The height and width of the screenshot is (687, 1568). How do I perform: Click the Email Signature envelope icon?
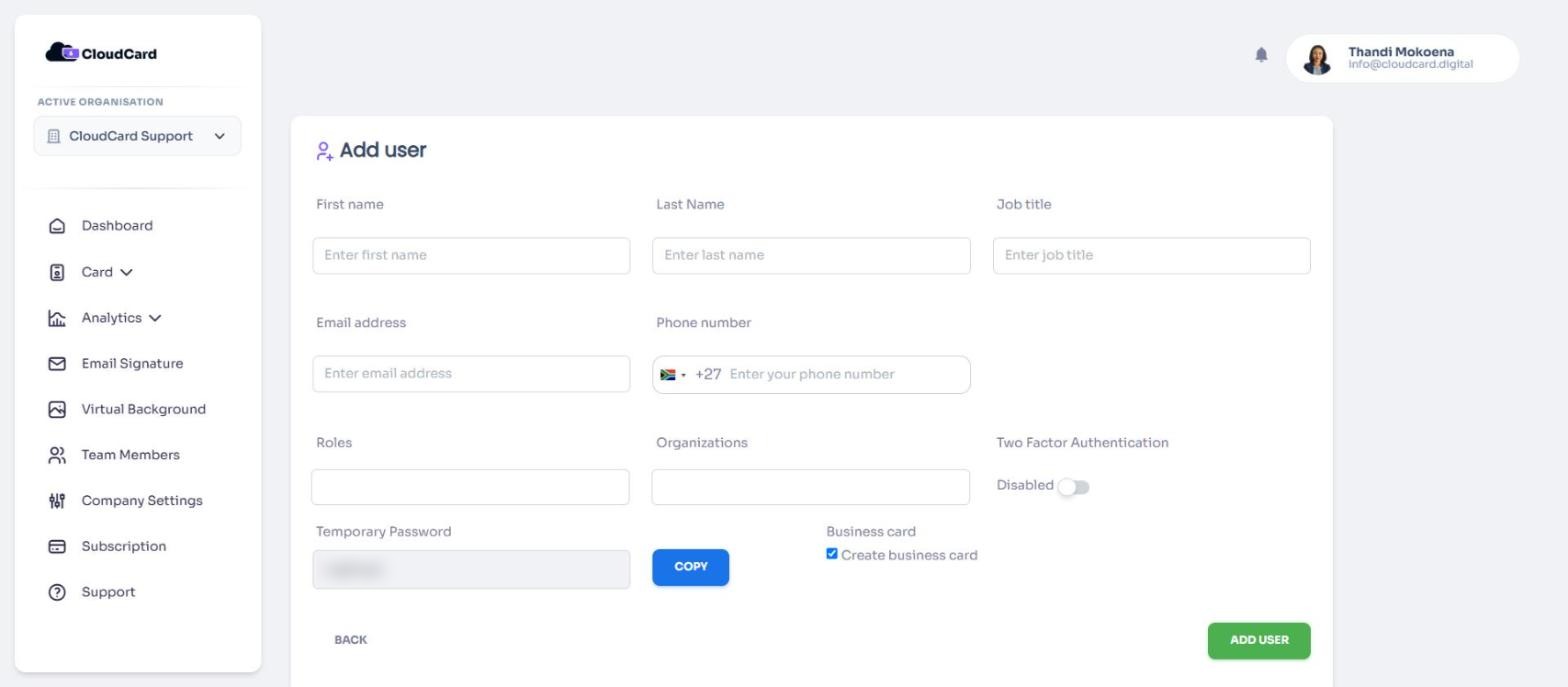pos(57,364)
